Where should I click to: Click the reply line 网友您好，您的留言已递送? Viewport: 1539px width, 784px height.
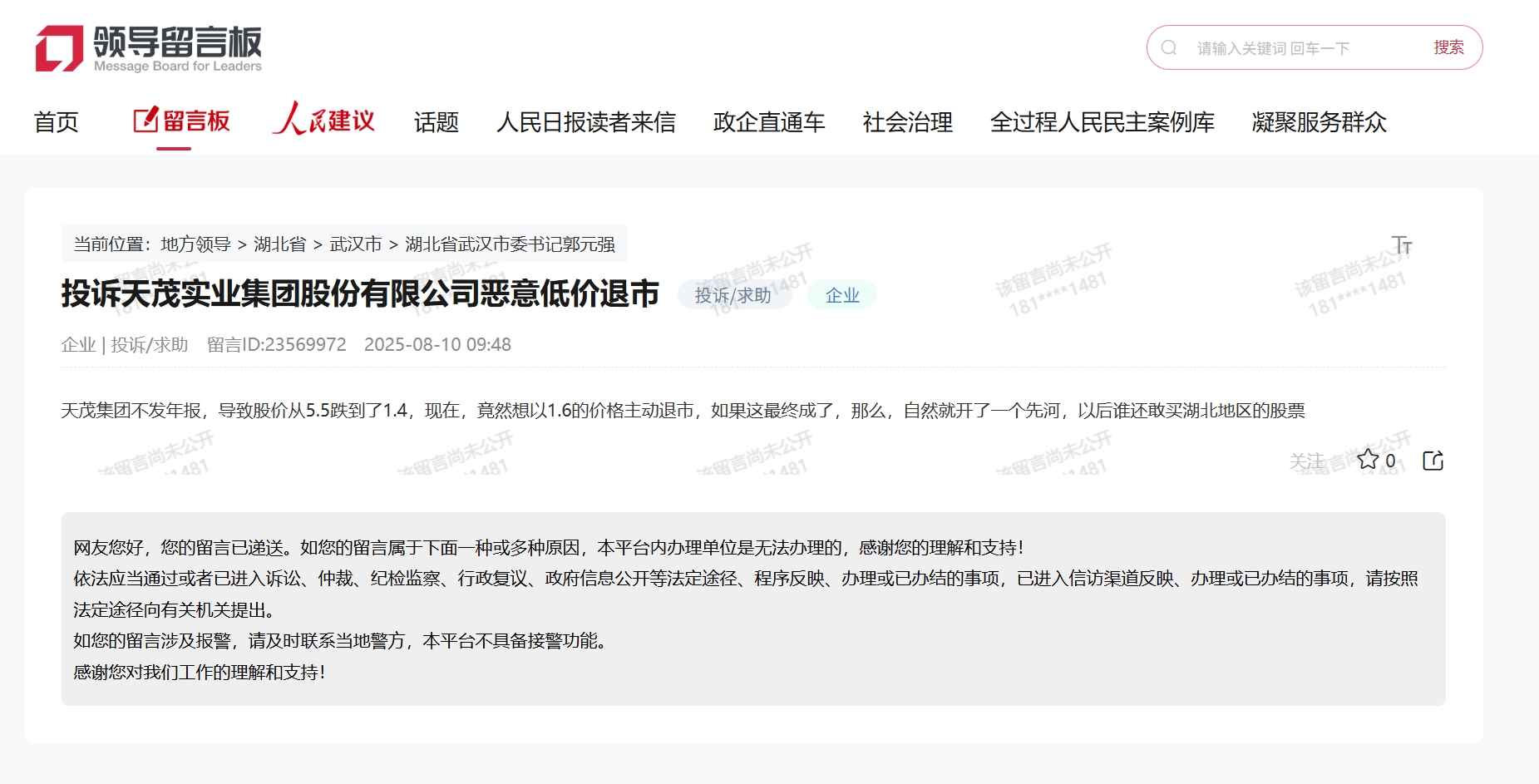pos(549,548)
